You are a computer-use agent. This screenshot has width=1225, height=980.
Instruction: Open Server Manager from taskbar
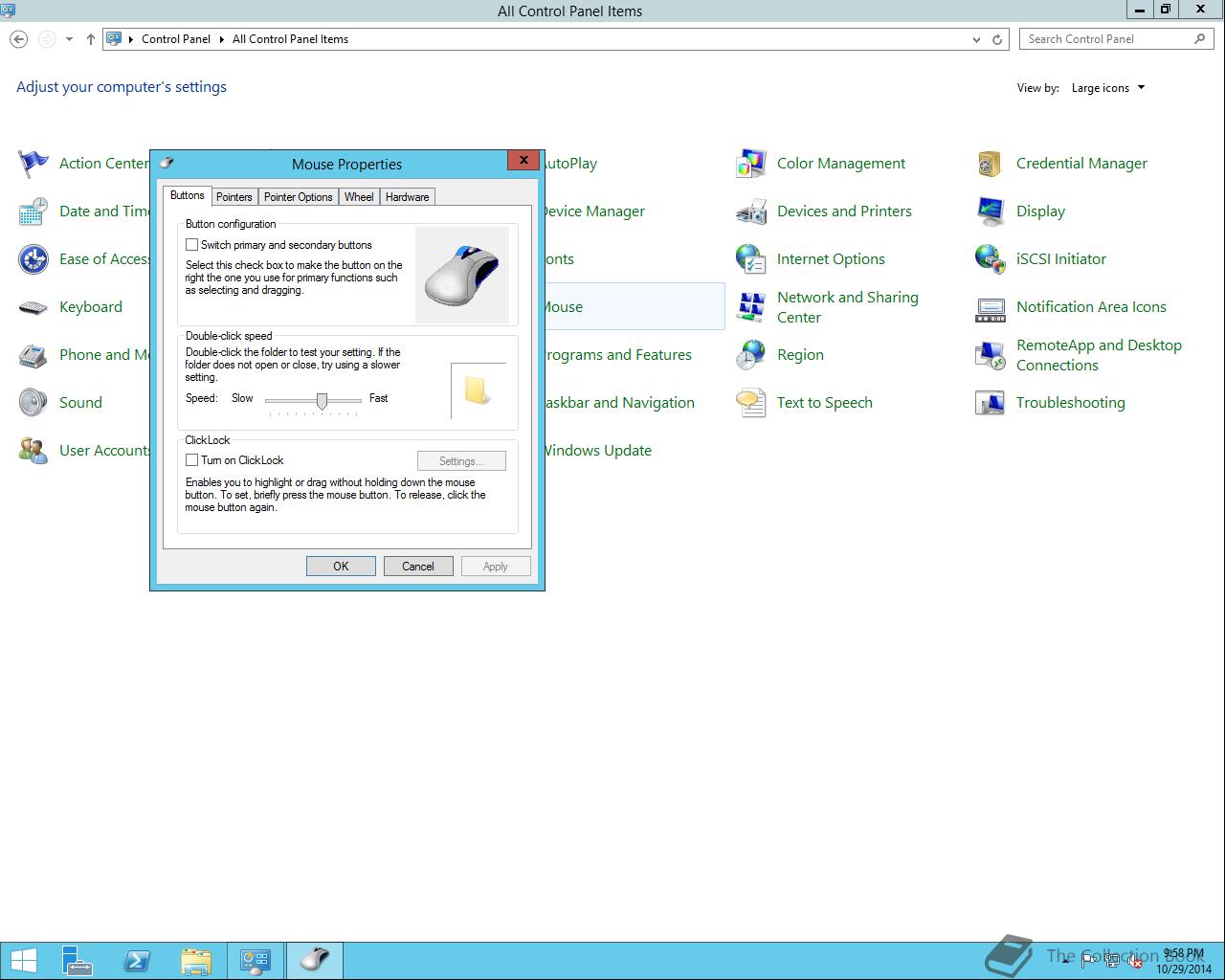77,961
